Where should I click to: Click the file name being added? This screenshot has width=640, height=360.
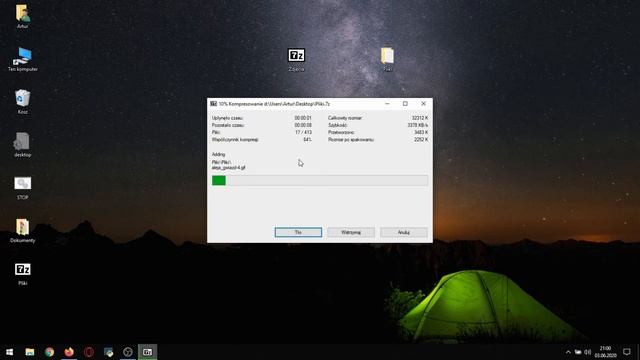point(229,168)
